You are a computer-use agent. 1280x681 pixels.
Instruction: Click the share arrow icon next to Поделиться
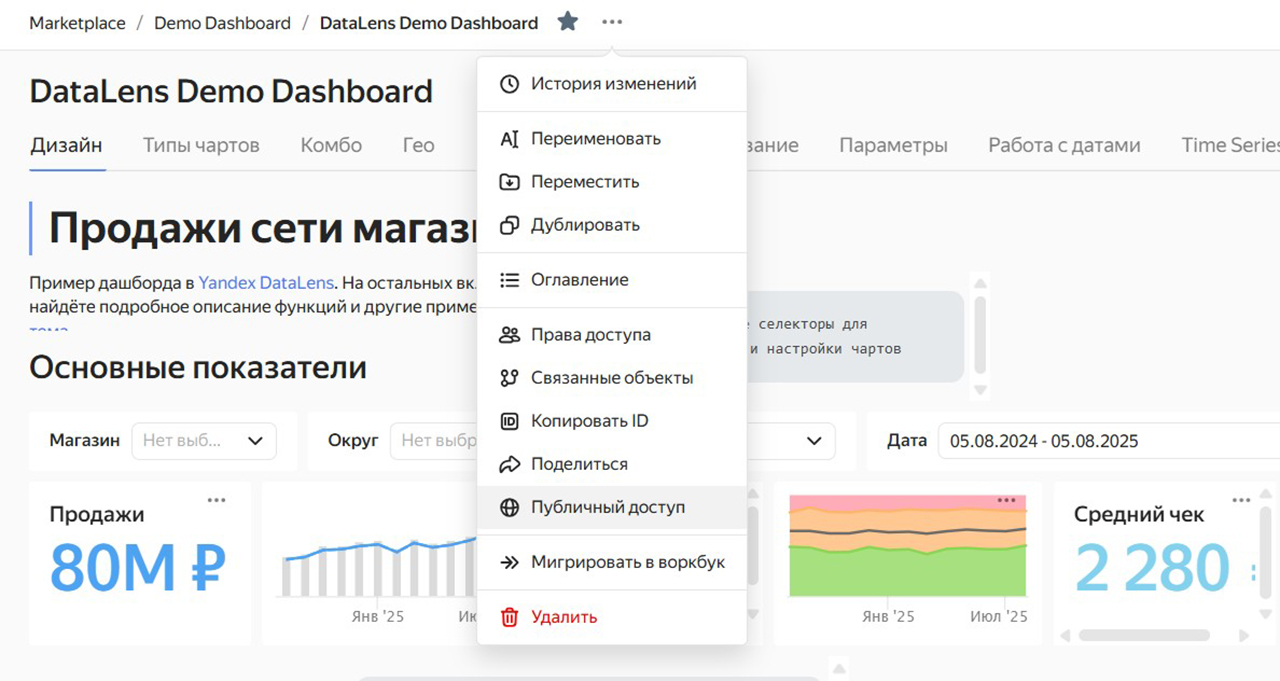point(510,464)
